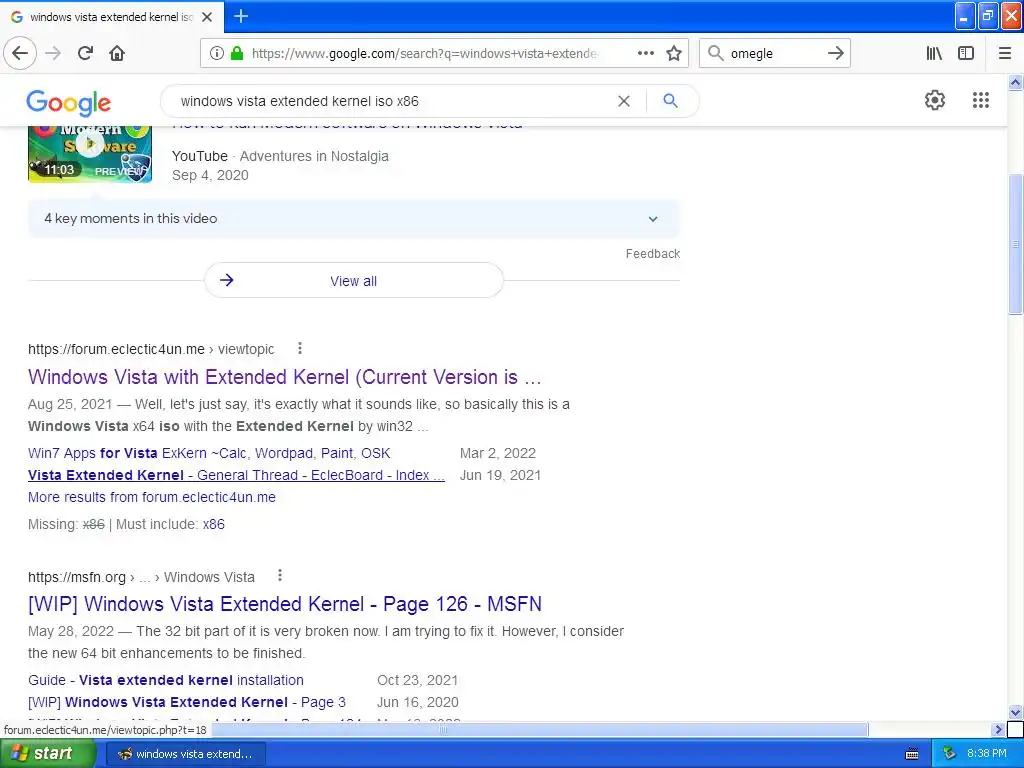
Task: Click the keyboard icon in the taskbar
Action: click(x=912, y=754)
